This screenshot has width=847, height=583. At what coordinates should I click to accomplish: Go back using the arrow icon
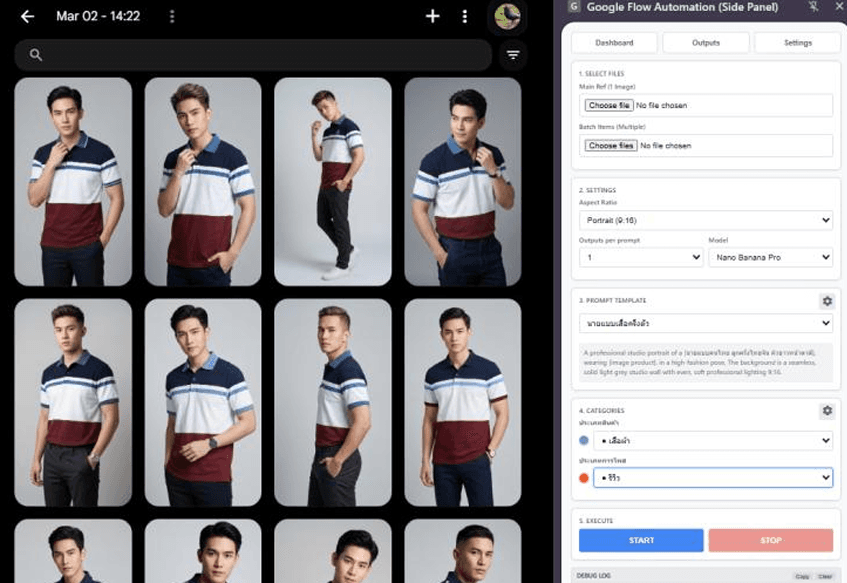28,16
